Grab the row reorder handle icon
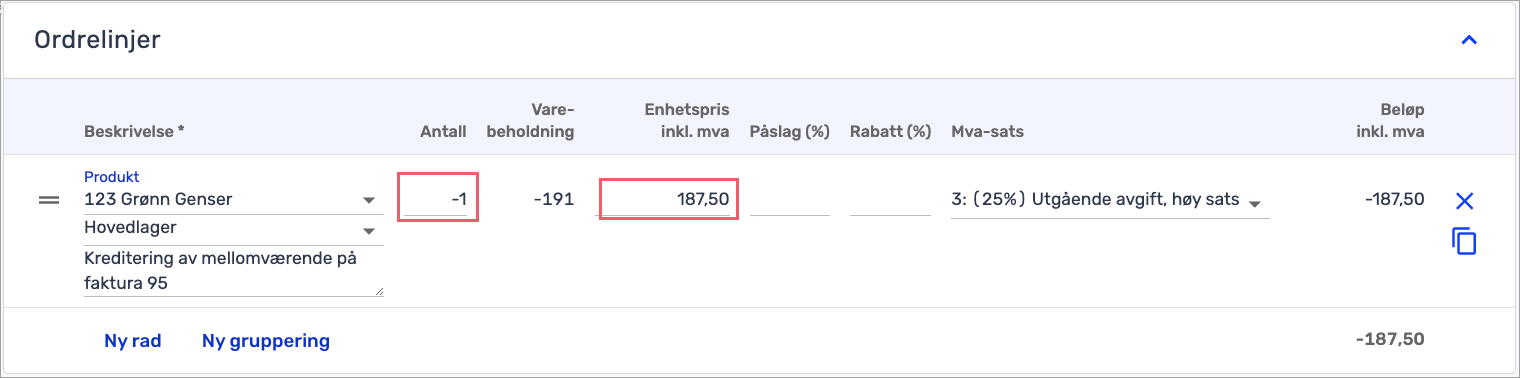Image resolution: width=1520 pixels, height=378 pixels. 49,200
